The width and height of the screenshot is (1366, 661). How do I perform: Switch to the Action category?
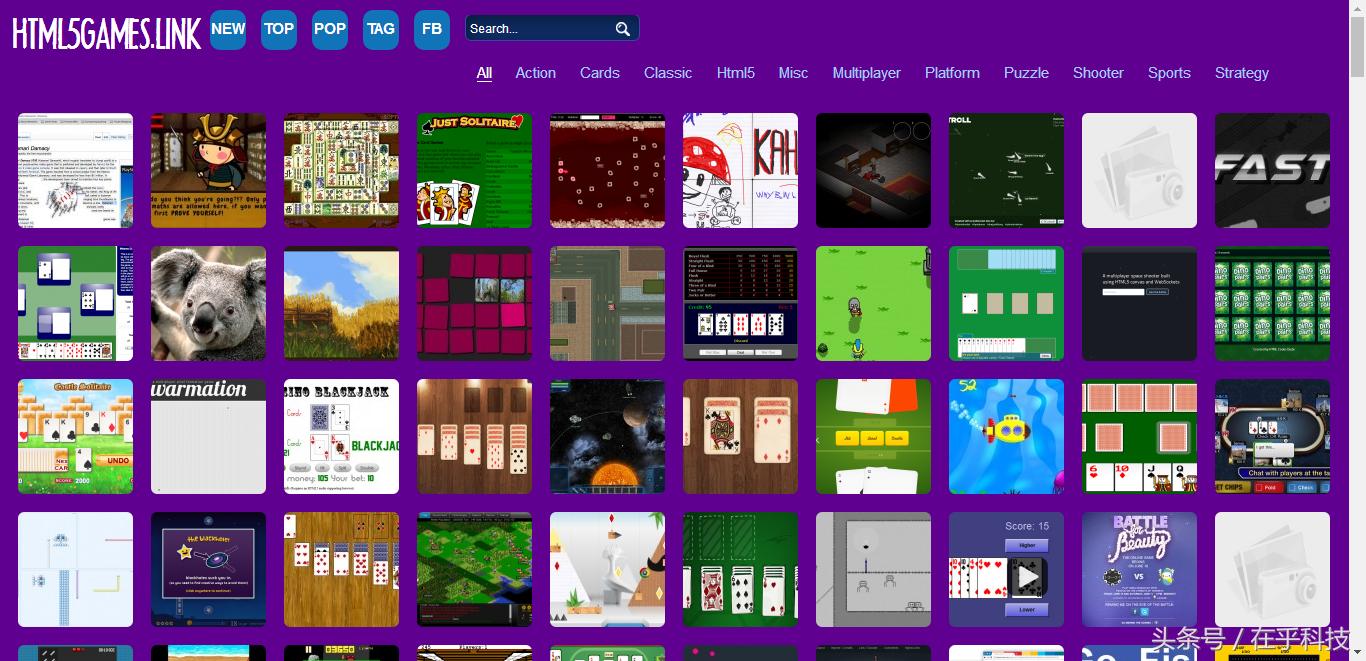point(535,73)
